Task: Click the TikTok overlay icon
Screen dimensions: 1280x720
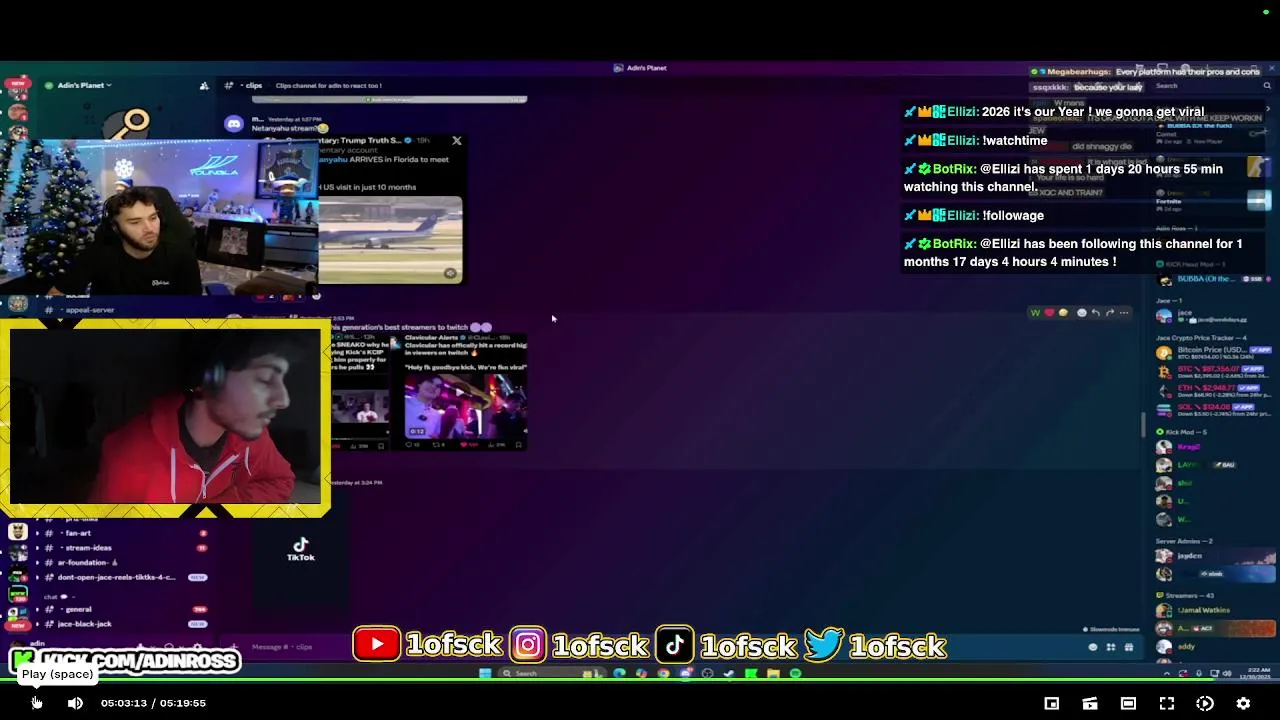Action: pyautogui.click(x=675, y=645)
